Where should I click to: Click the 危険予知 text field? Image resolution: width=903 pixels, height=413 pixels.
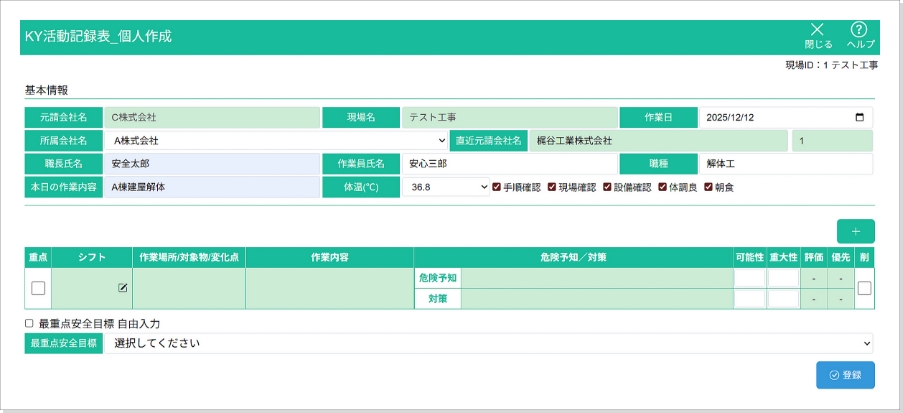click(x=596, y=278)
